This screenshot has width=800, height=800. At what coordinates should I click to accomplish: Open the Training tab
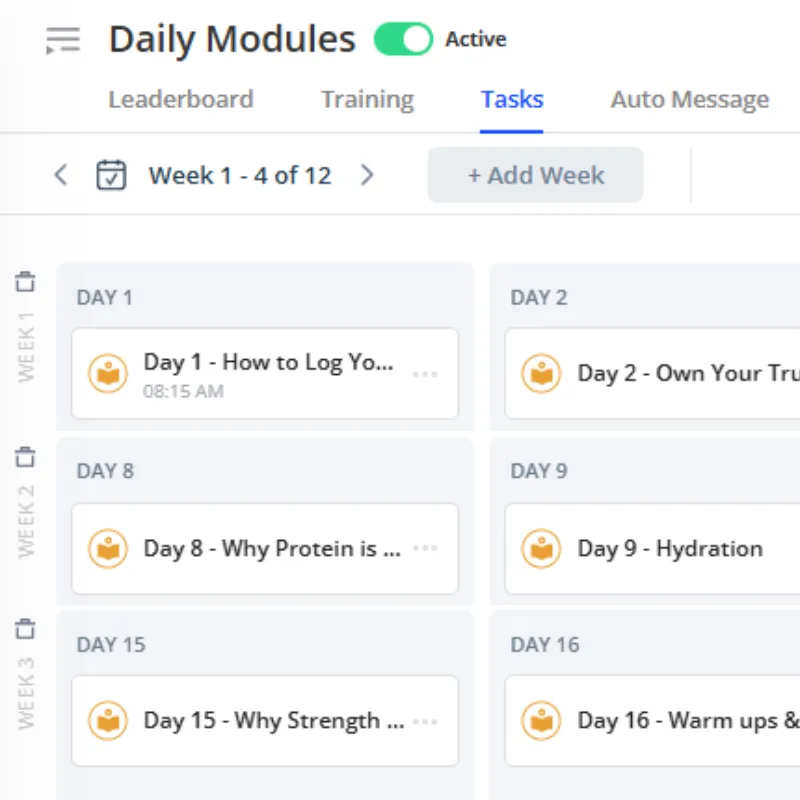click(367, 99)
